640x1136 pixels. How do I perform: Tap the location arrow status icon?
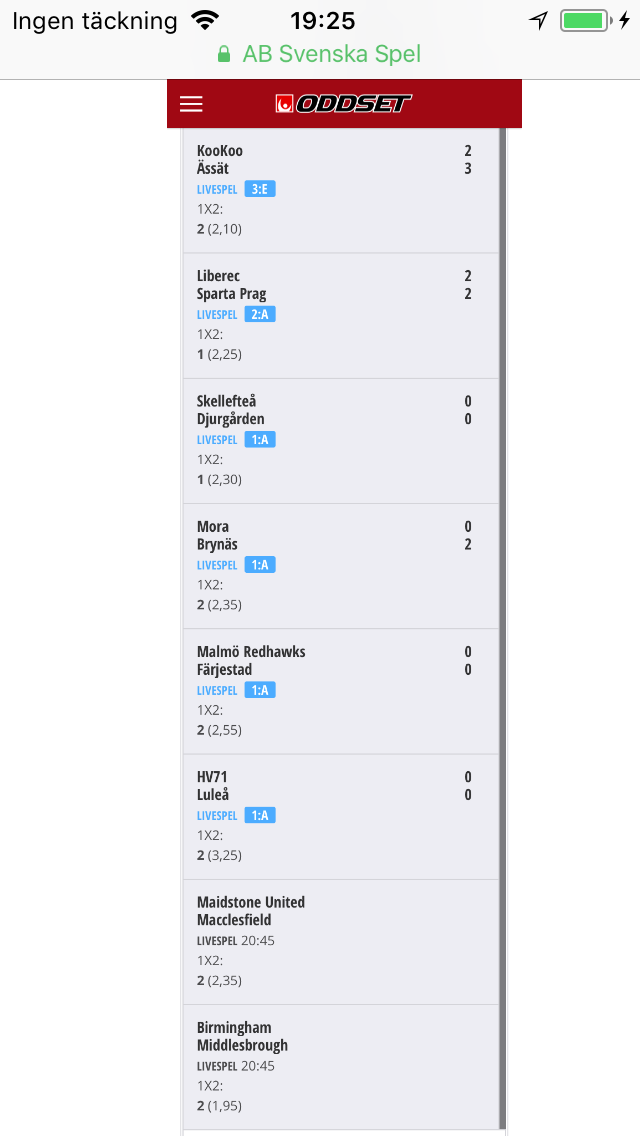pos(539,20)
